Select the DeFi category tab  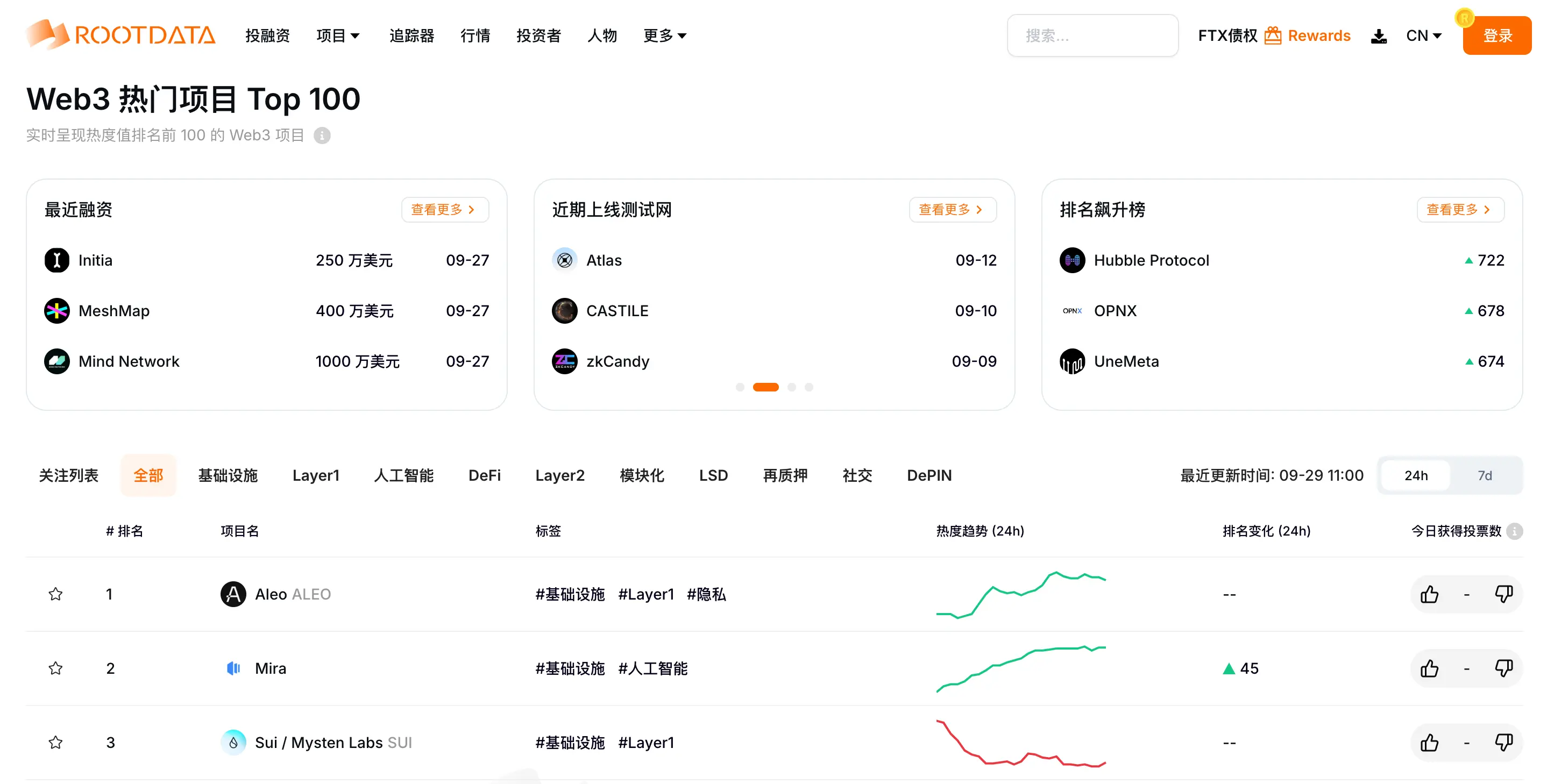pyautogui.click(x=484, y=475)
